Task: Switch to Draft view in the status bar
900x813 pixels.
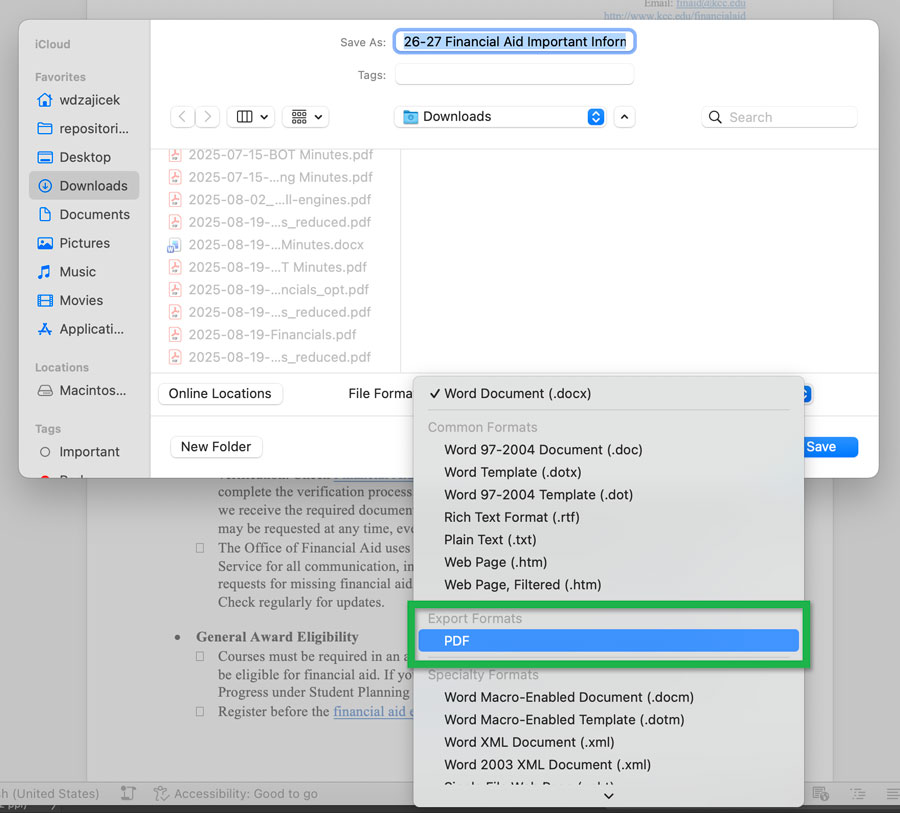Action: (x=893, y=793)
